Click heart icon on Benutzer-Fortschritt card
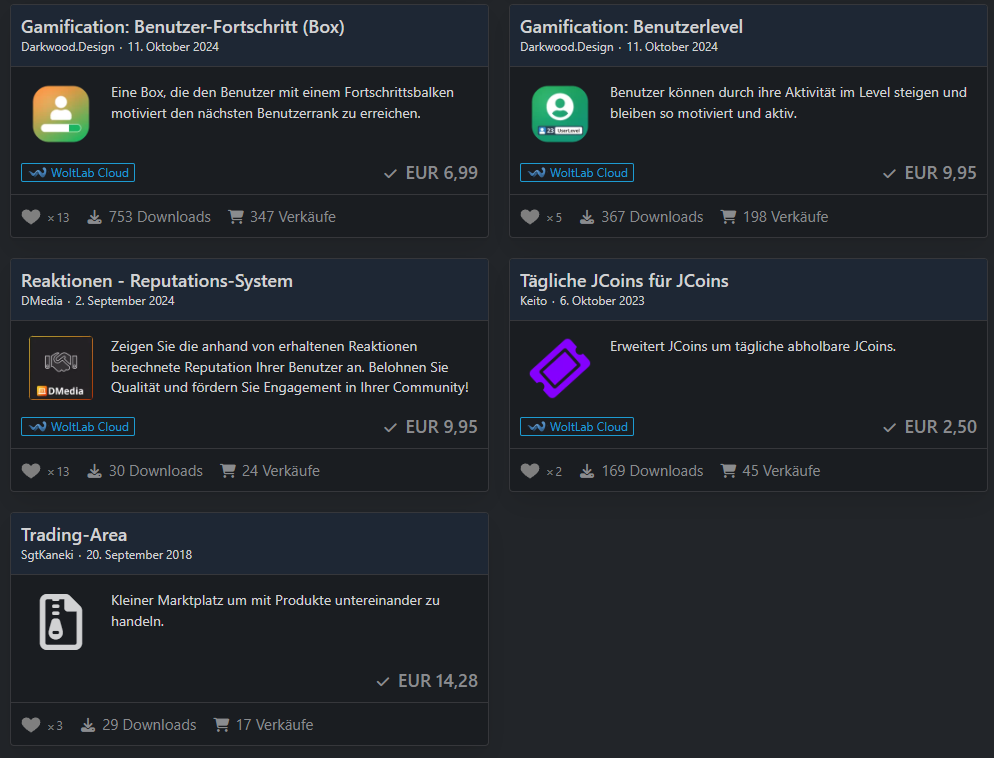This screenshot has width=994, height=758. (31, 217)
